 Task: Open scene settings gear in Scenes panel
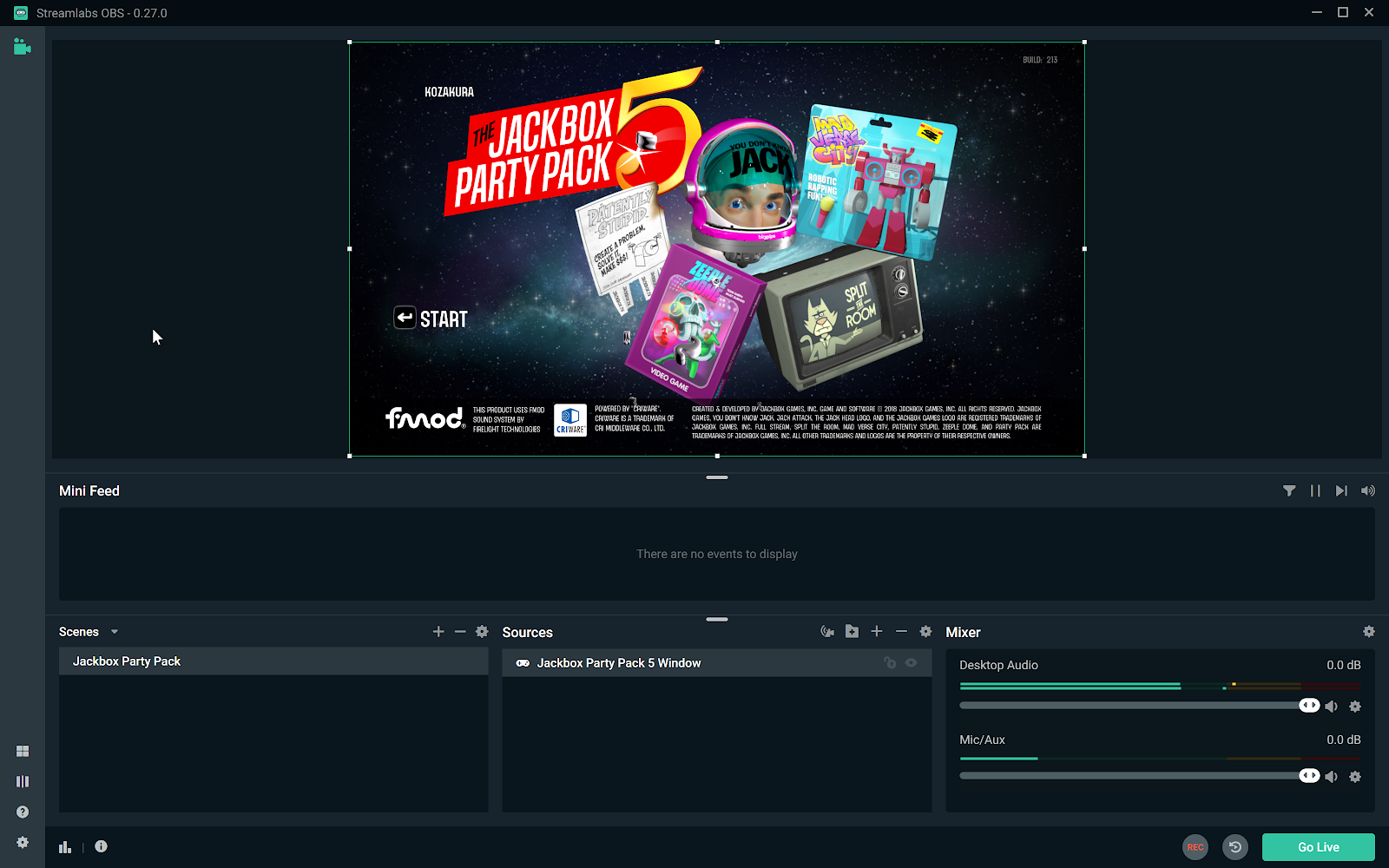click(x=482, y=632)
